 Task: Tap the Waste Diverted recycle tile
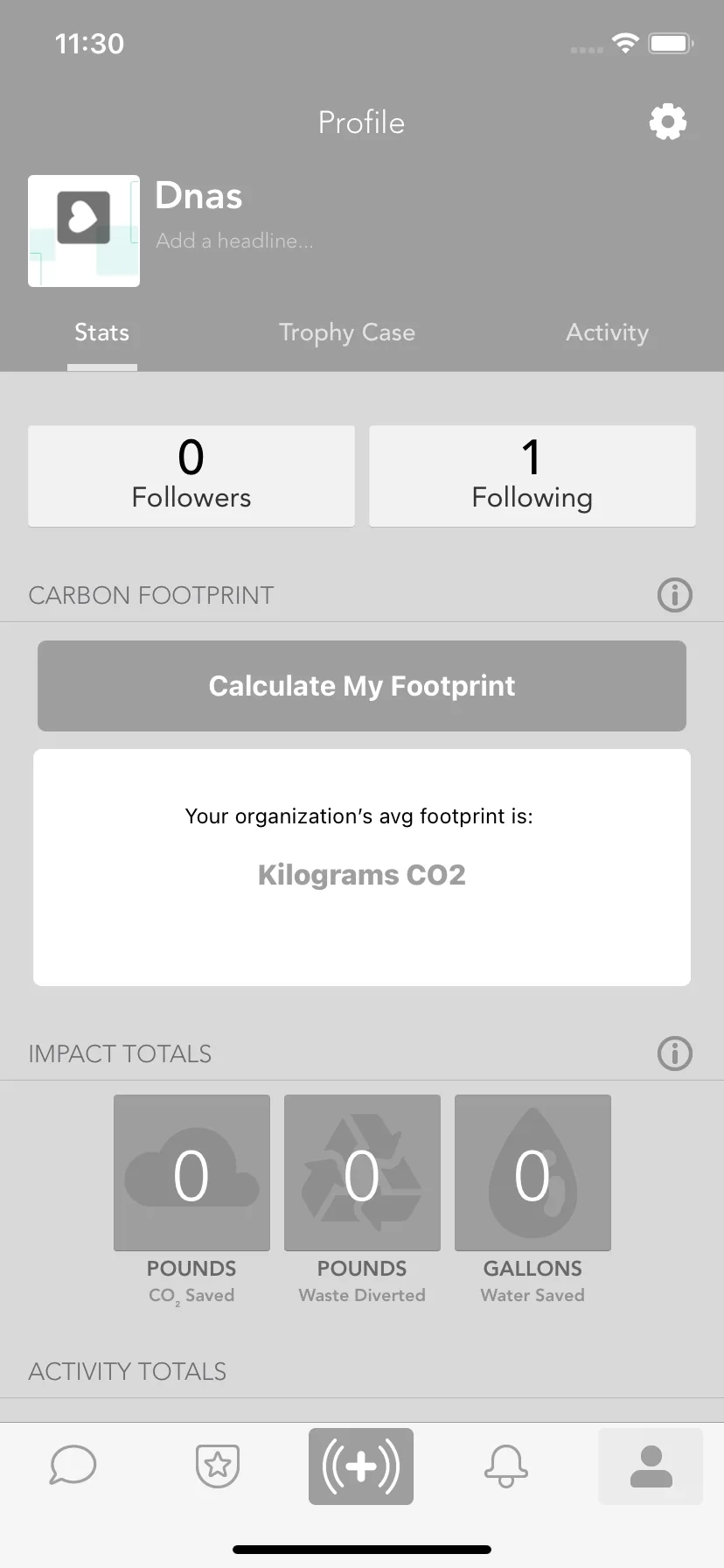[x=362, y=1173]
